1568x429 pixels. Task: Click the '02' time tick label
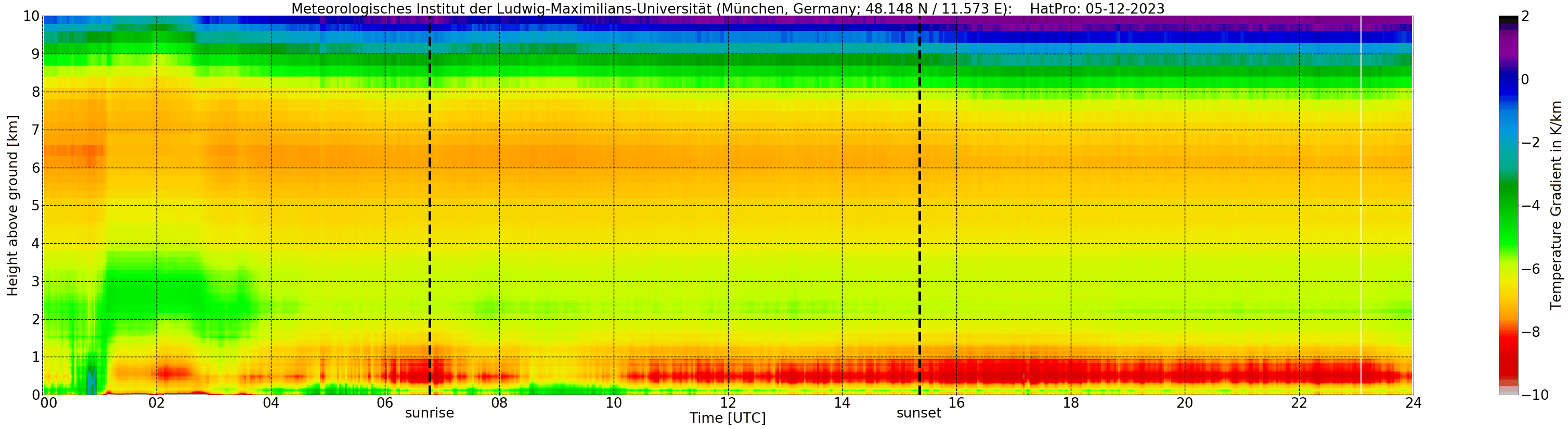(157, 403)
